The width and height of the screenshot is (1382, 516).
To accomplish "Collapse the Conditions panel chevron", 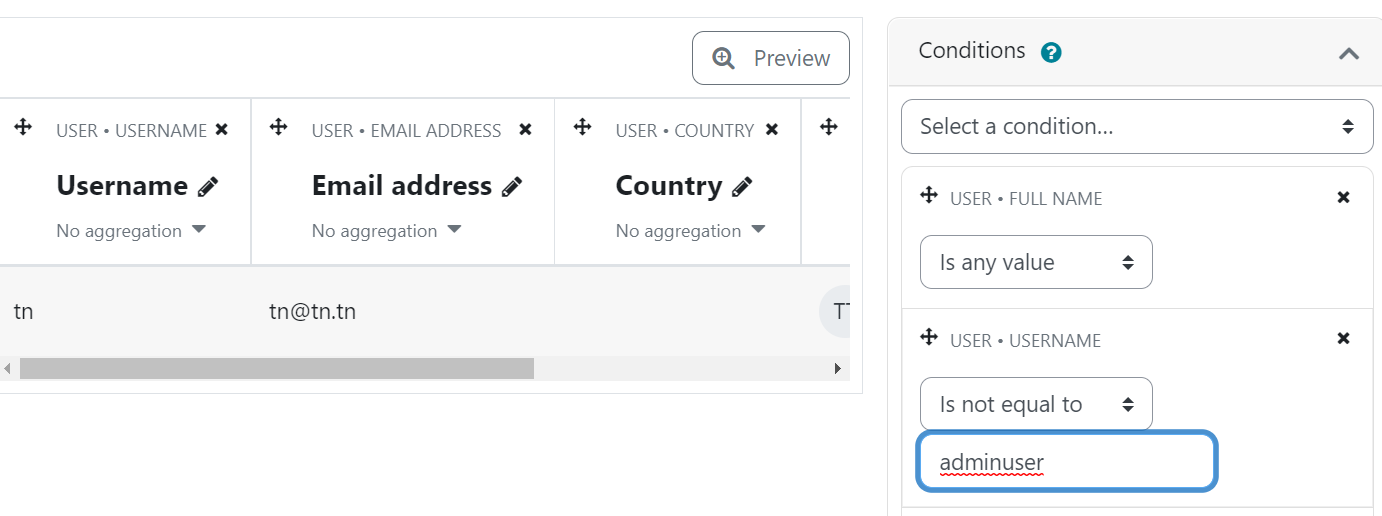I will 1349,53.
